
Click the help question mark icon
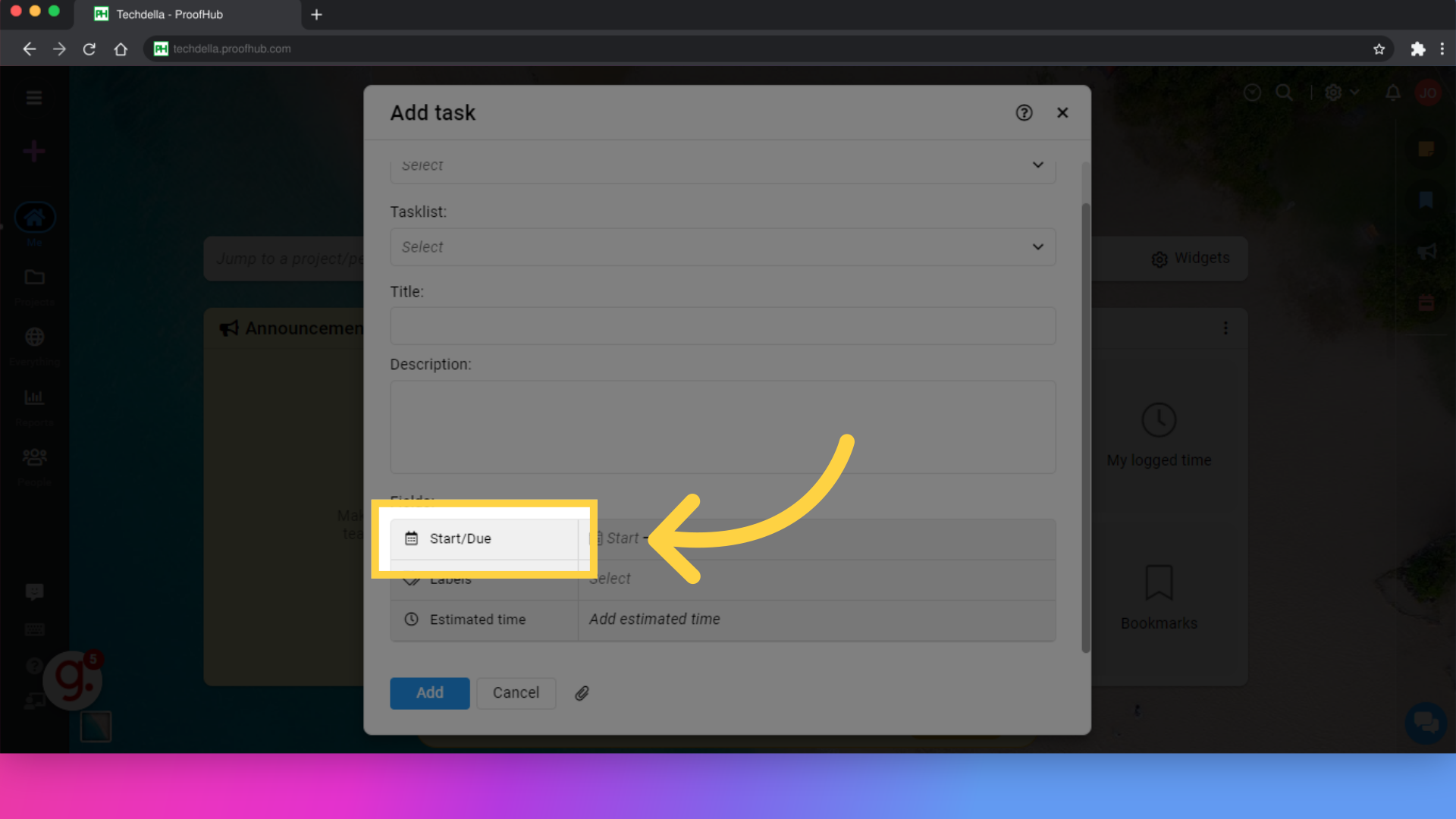pyautogui.click(x=1024, y=111)
